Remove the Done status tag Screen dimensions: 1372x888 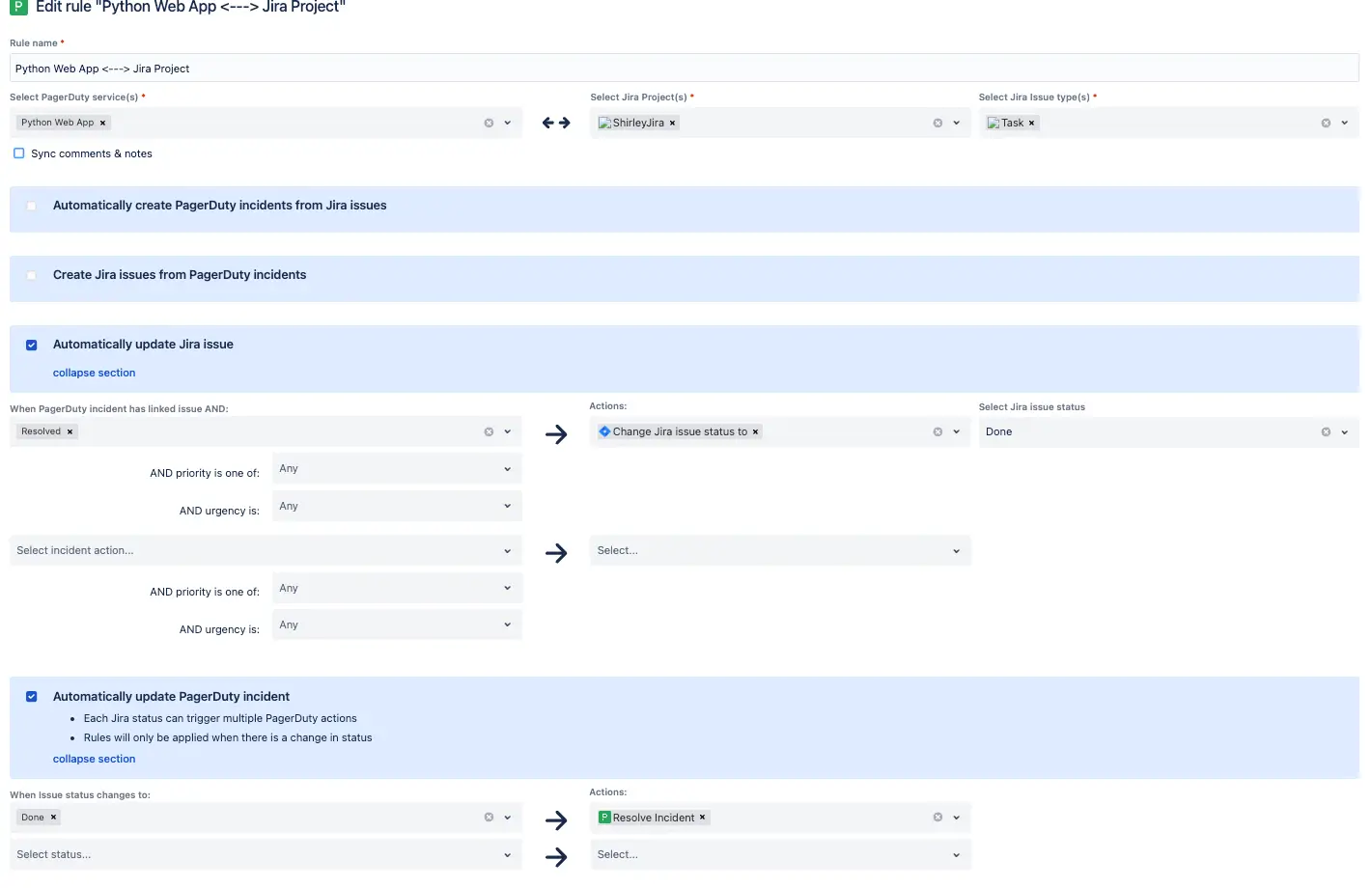[53, 817]
